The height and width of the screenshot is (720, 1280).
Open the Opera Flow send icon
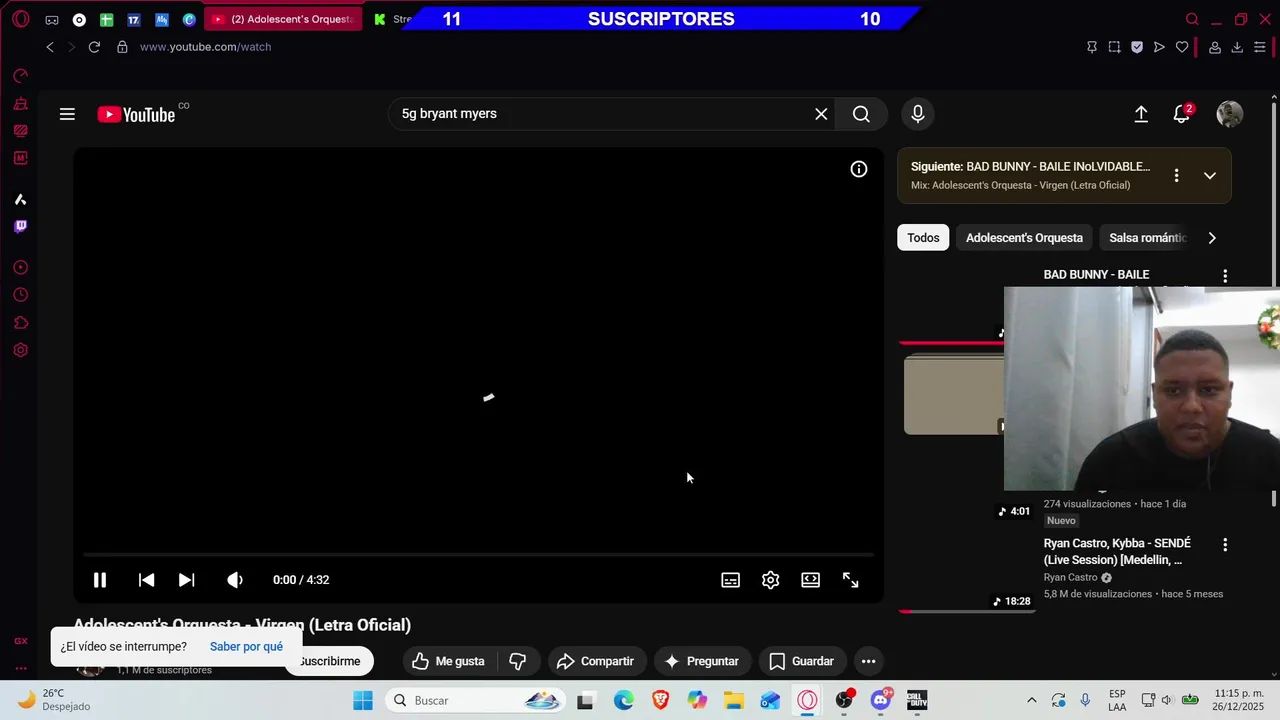(1159, 47)
